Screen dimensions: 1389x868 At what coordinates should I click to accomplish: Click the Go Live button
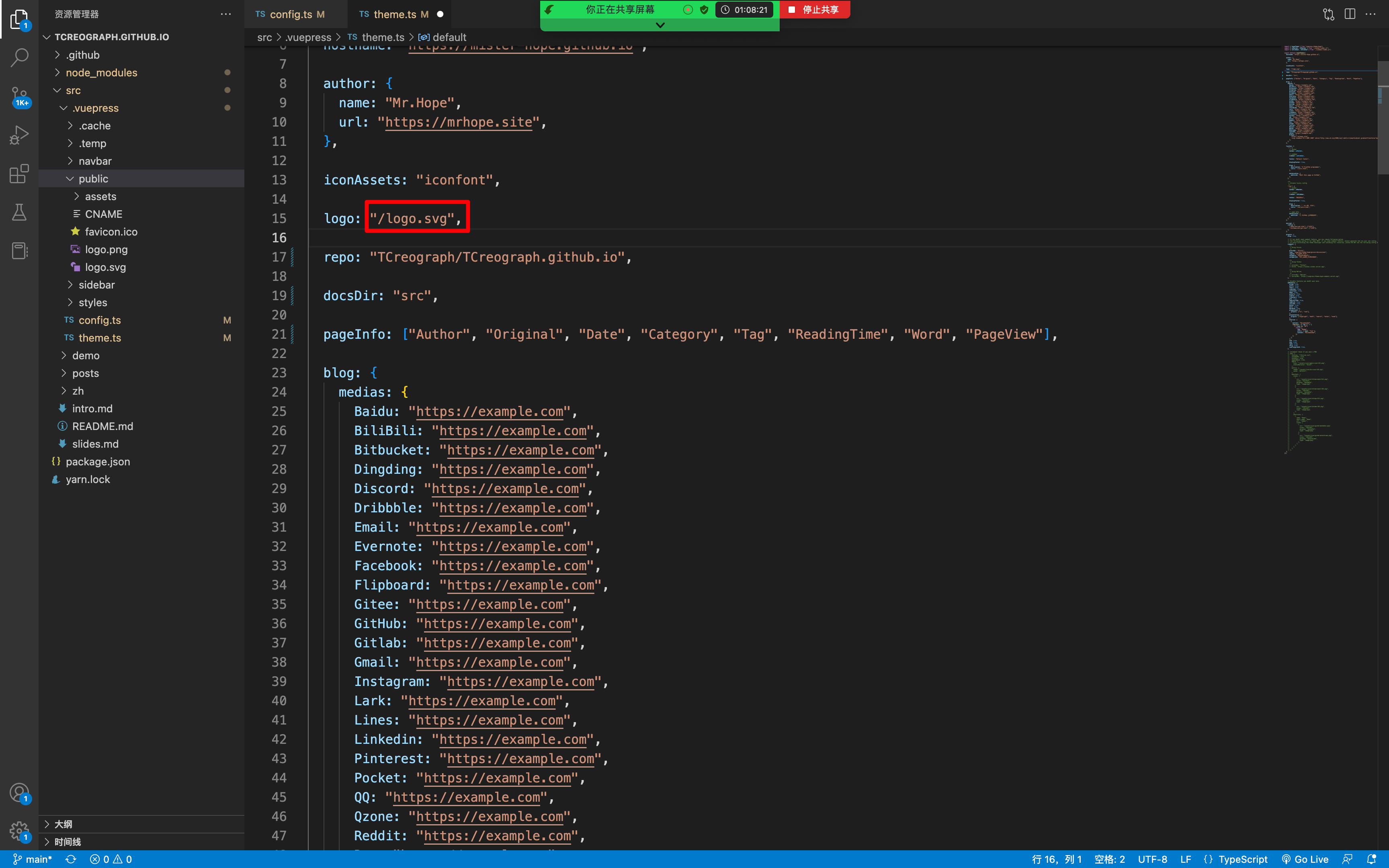tap(1305, 860)
